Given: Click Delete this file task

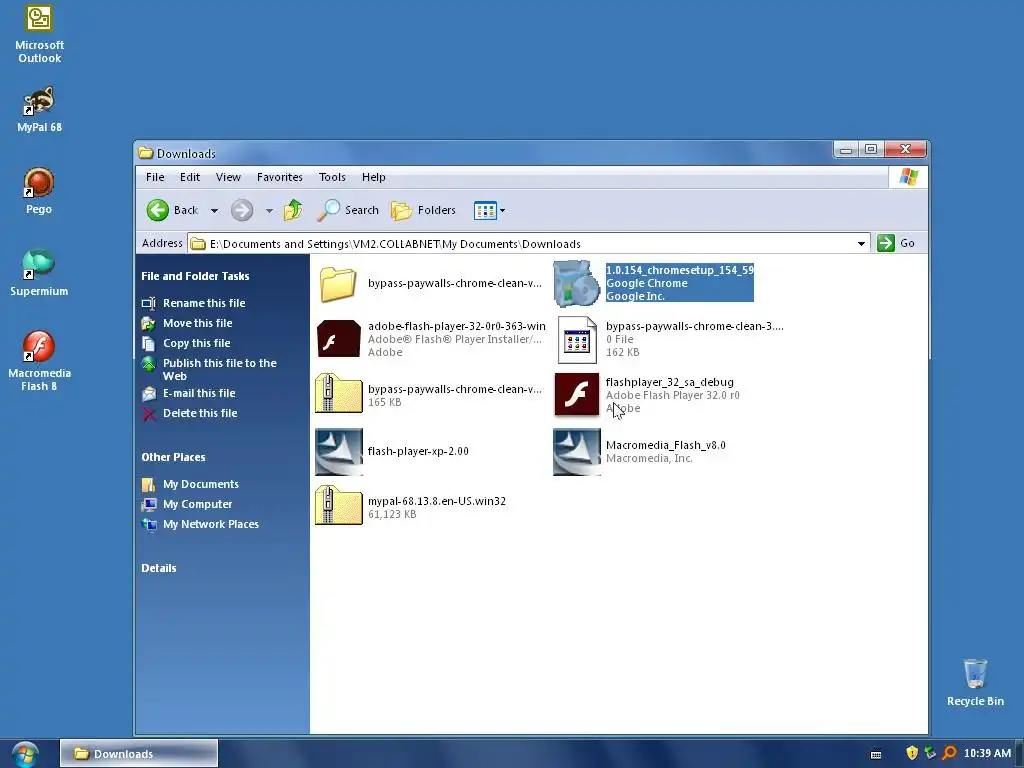Looking at the screenshot, I should click(x=200, y=413).
